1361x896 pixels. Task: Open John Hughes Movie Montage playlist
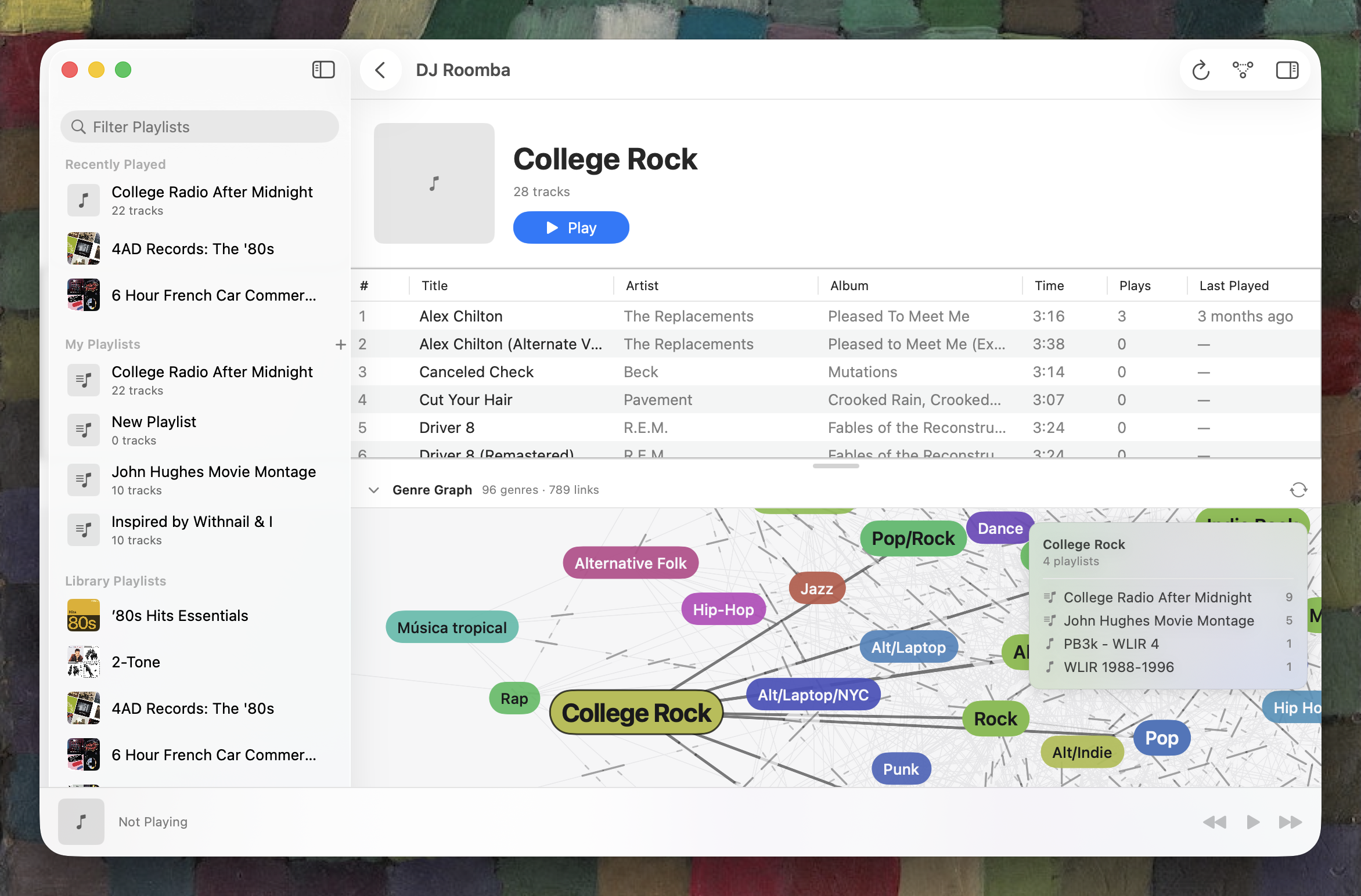(x=200, y=480)
